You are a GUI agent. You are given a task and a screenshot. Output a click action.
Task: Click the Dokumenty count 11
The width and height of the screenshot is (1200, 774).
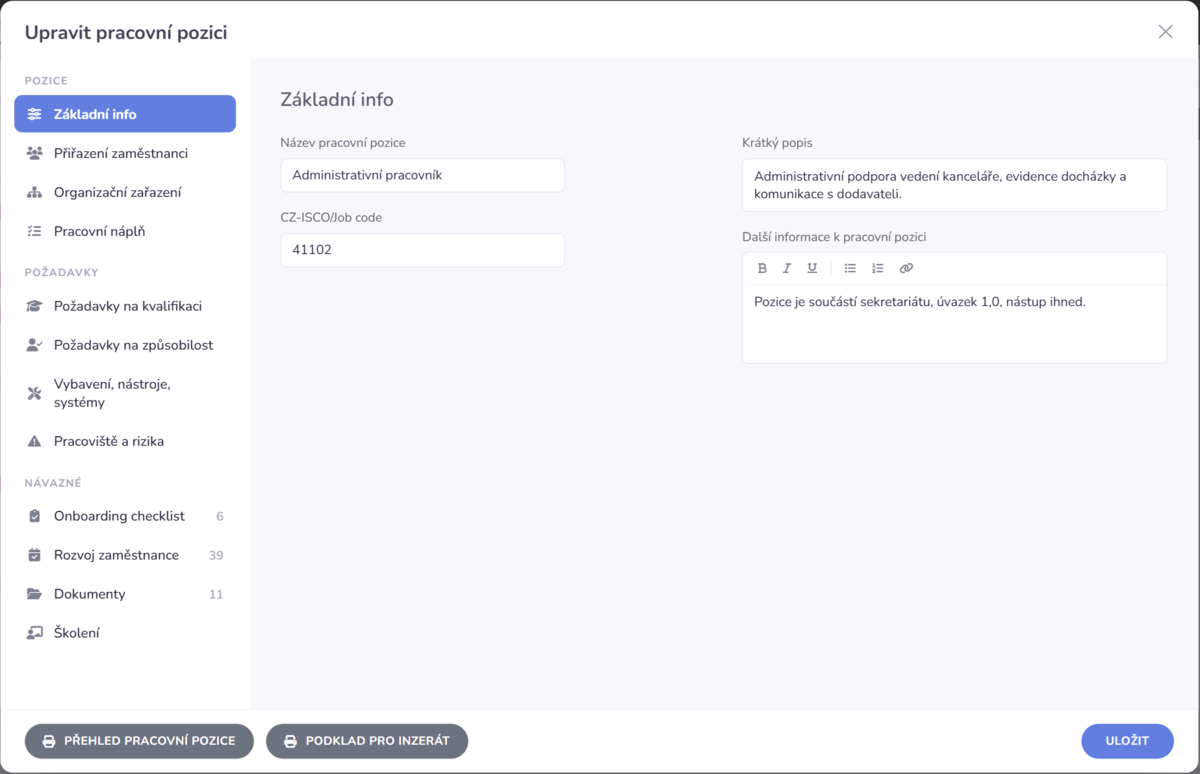tap(216, 594)
